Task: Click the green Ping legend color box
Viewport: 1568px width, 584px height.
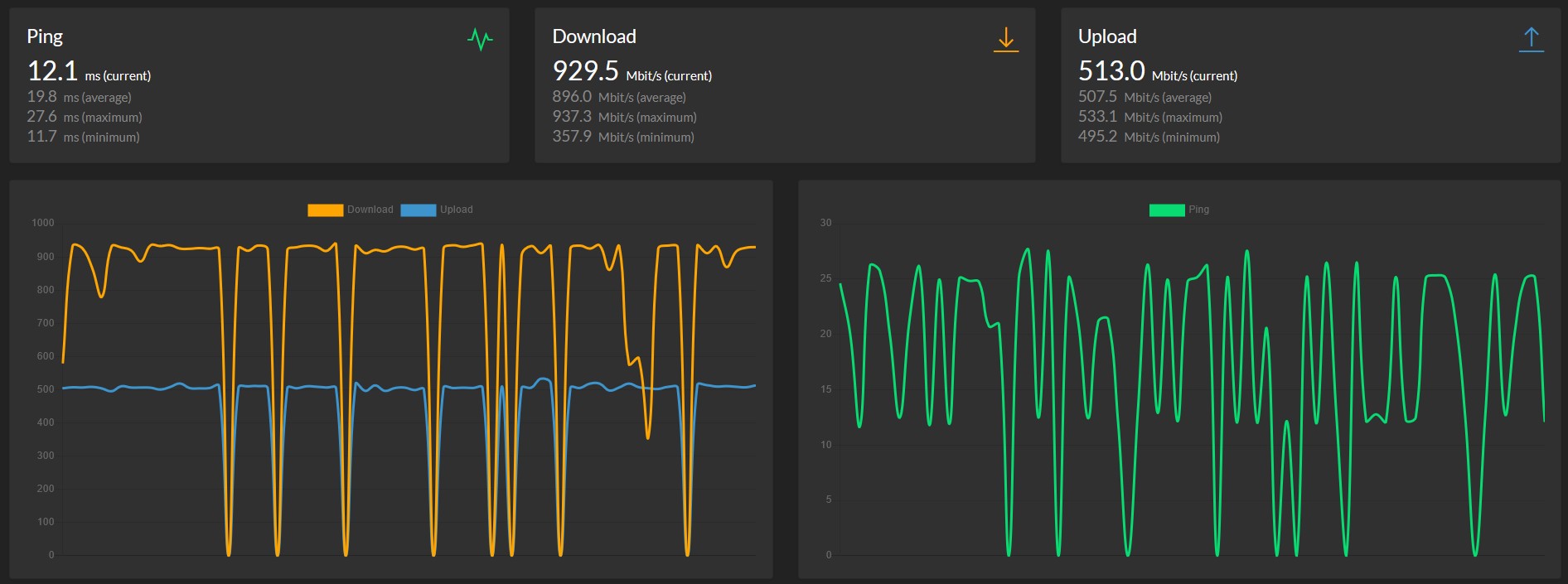Action: pos(1166,210)
